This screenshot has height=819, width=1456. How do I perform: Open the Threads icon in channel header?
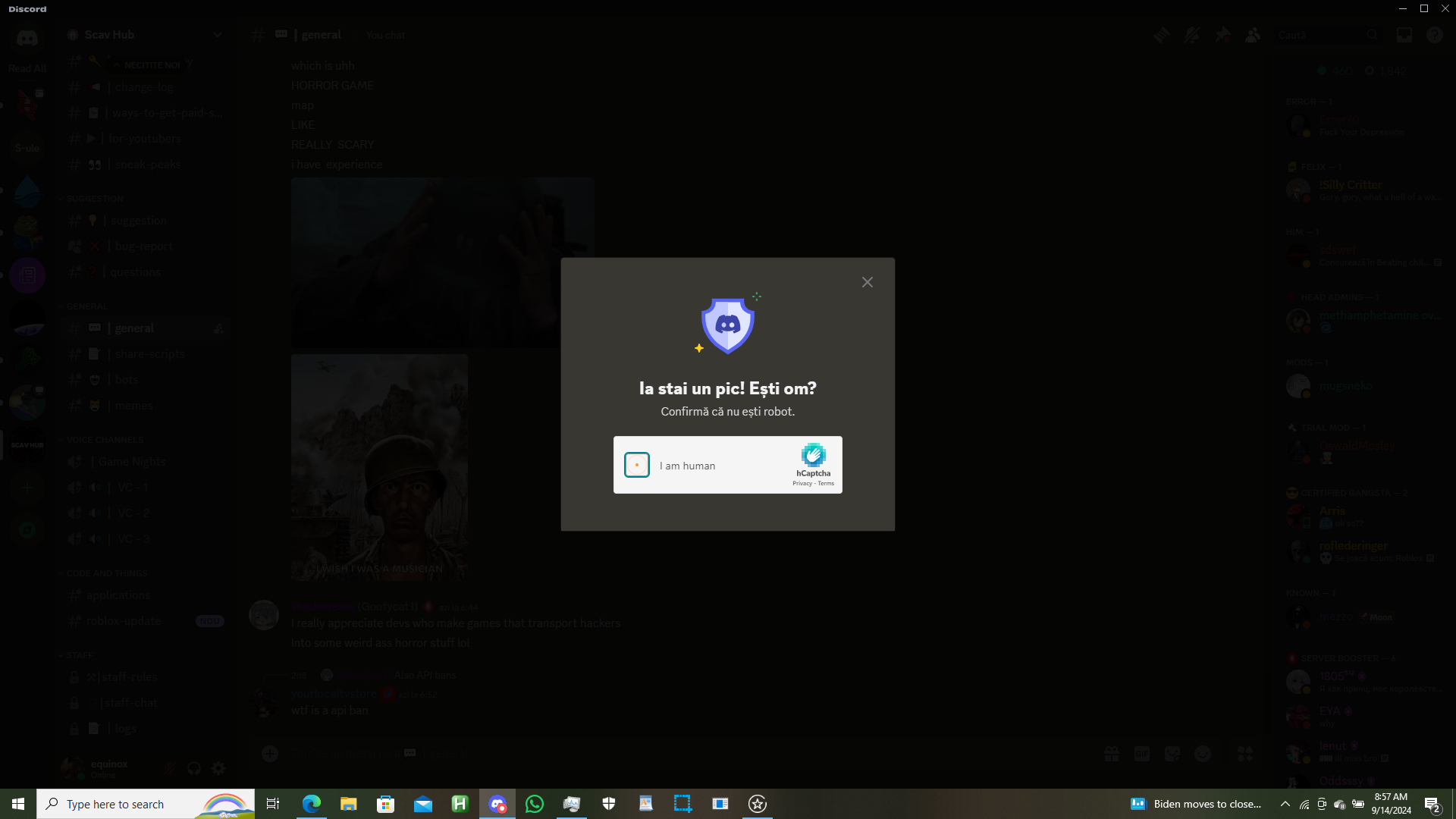(1161, 35)
